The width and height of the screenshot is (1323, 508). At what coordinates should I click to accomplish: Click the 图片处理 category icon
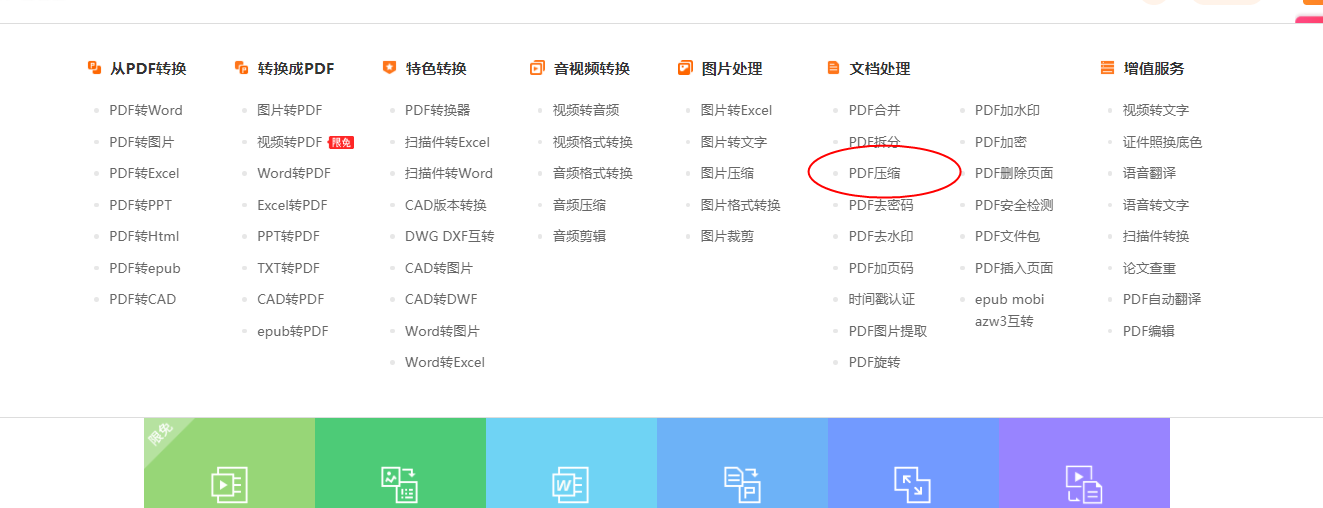pos(685,68)
